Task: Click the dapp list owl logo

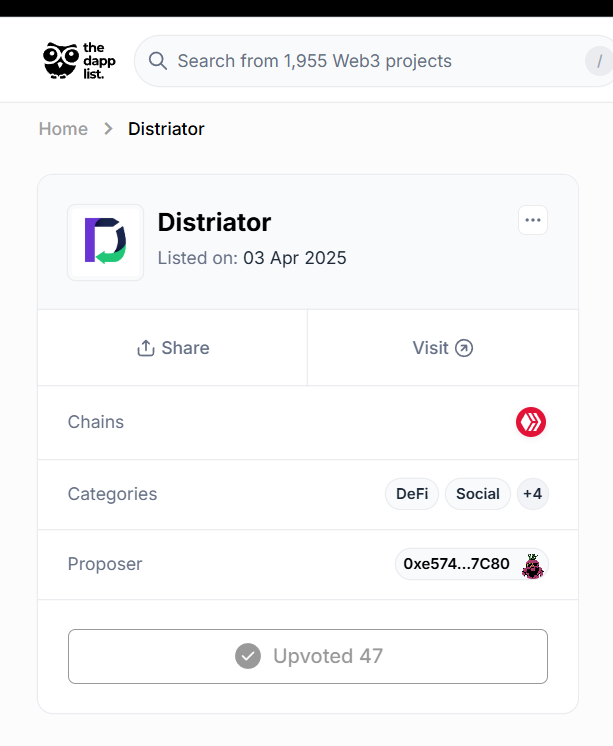Action: (79, 61)
